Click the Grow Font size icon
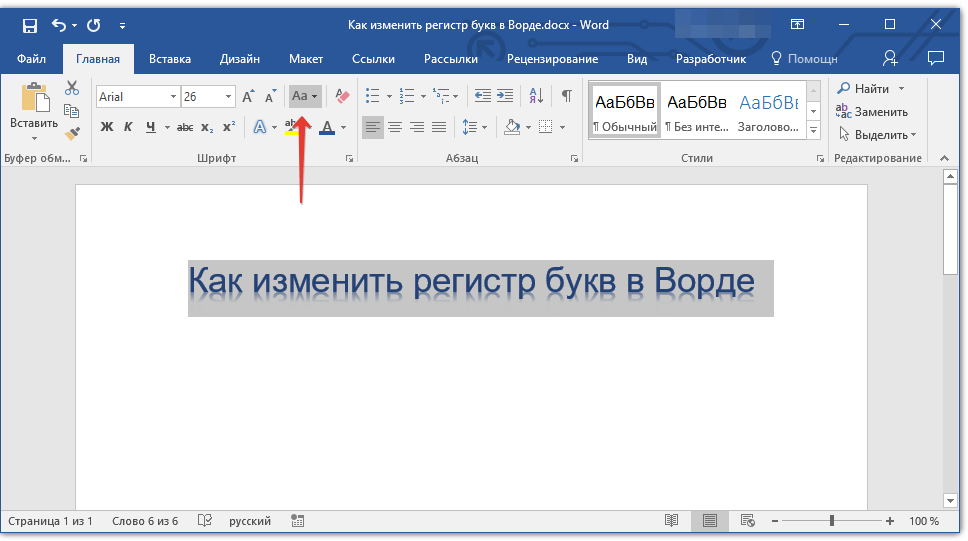 pyautogui.click(x=248, y=97)
